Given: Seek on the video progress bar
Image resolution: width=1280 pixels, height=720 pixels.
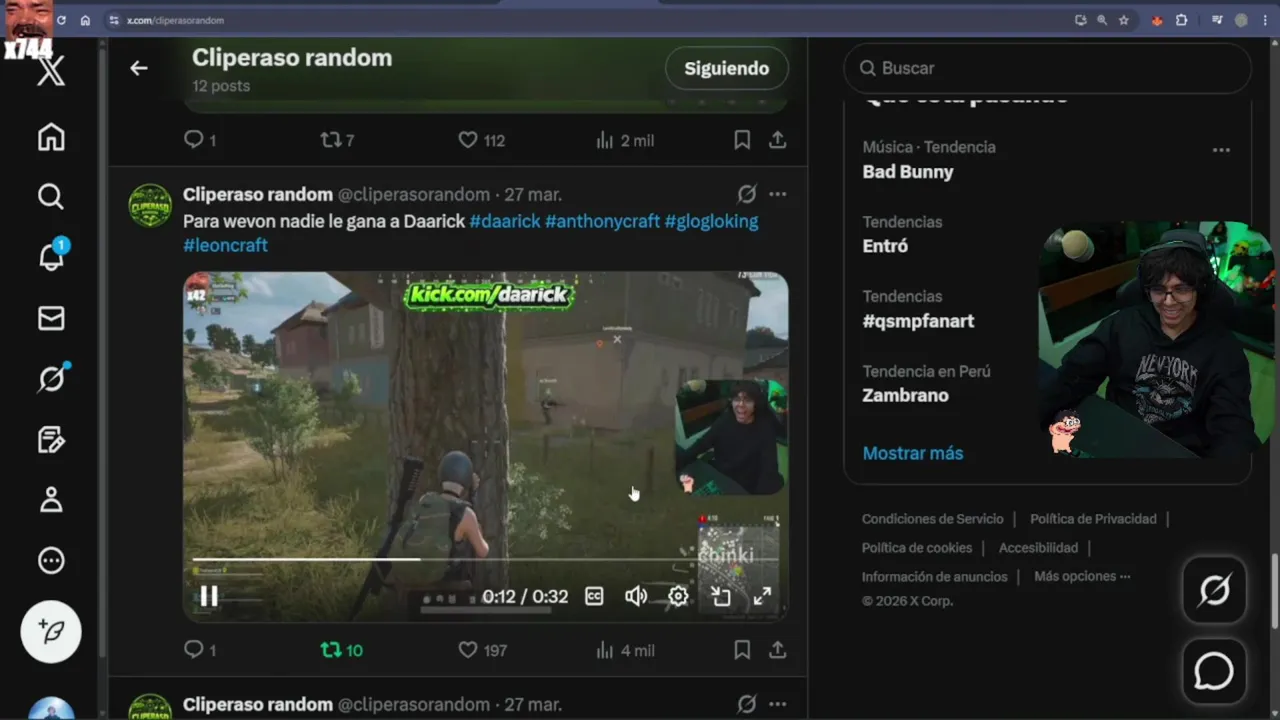Looking at the screenshot, I should pyautogui.click(x=485, y=559).
